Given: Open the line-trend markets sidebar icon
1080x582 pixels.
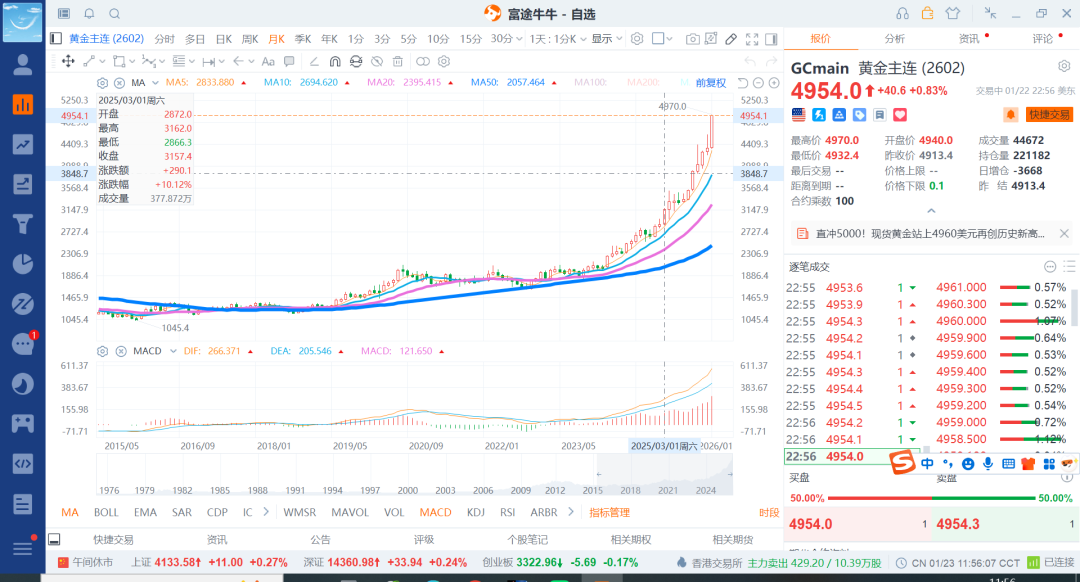Looking at the screenshot, I should [x=23, y=144].
